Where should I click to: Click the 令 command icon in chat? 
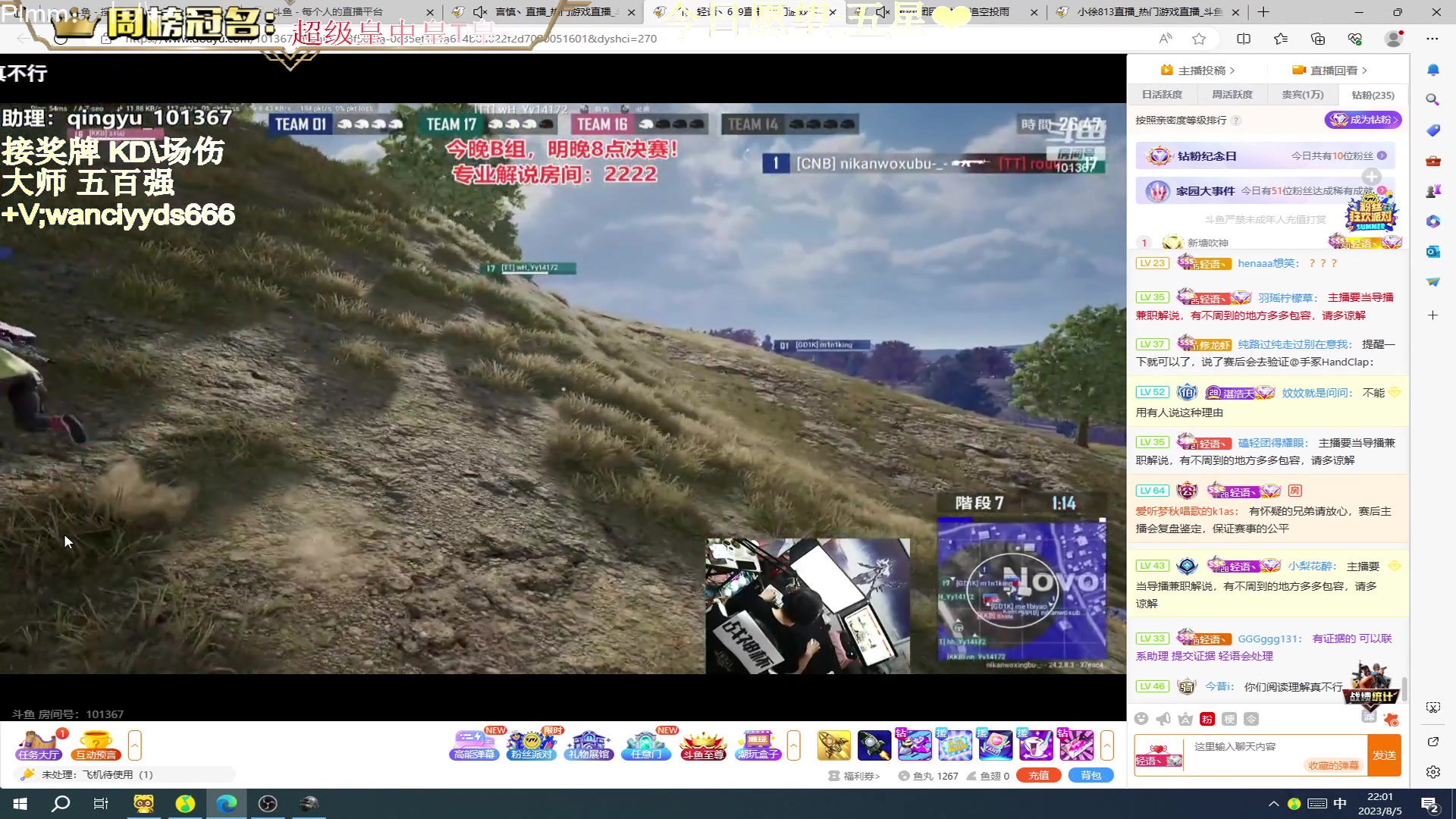pos(1251,719)
